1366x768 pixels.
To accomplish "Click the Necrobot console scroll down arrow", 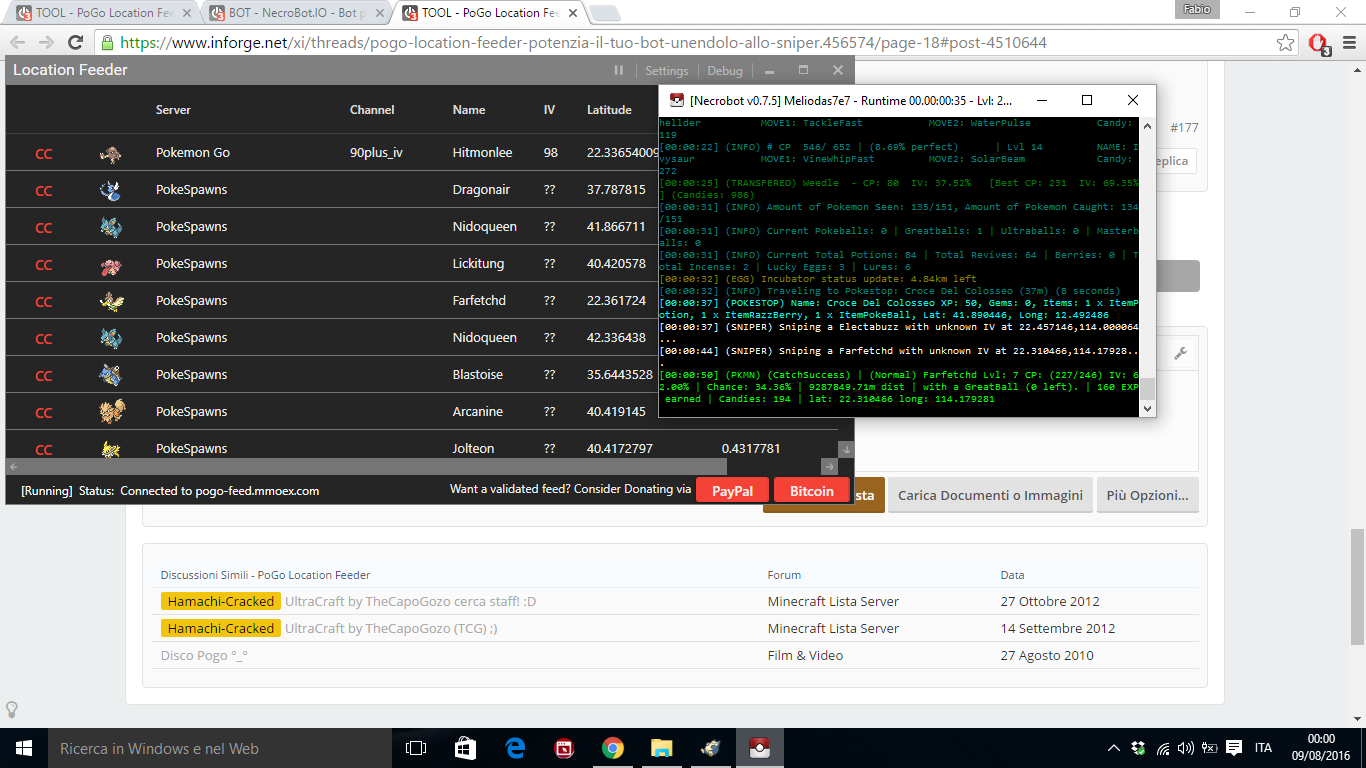I will [1147, 408].
